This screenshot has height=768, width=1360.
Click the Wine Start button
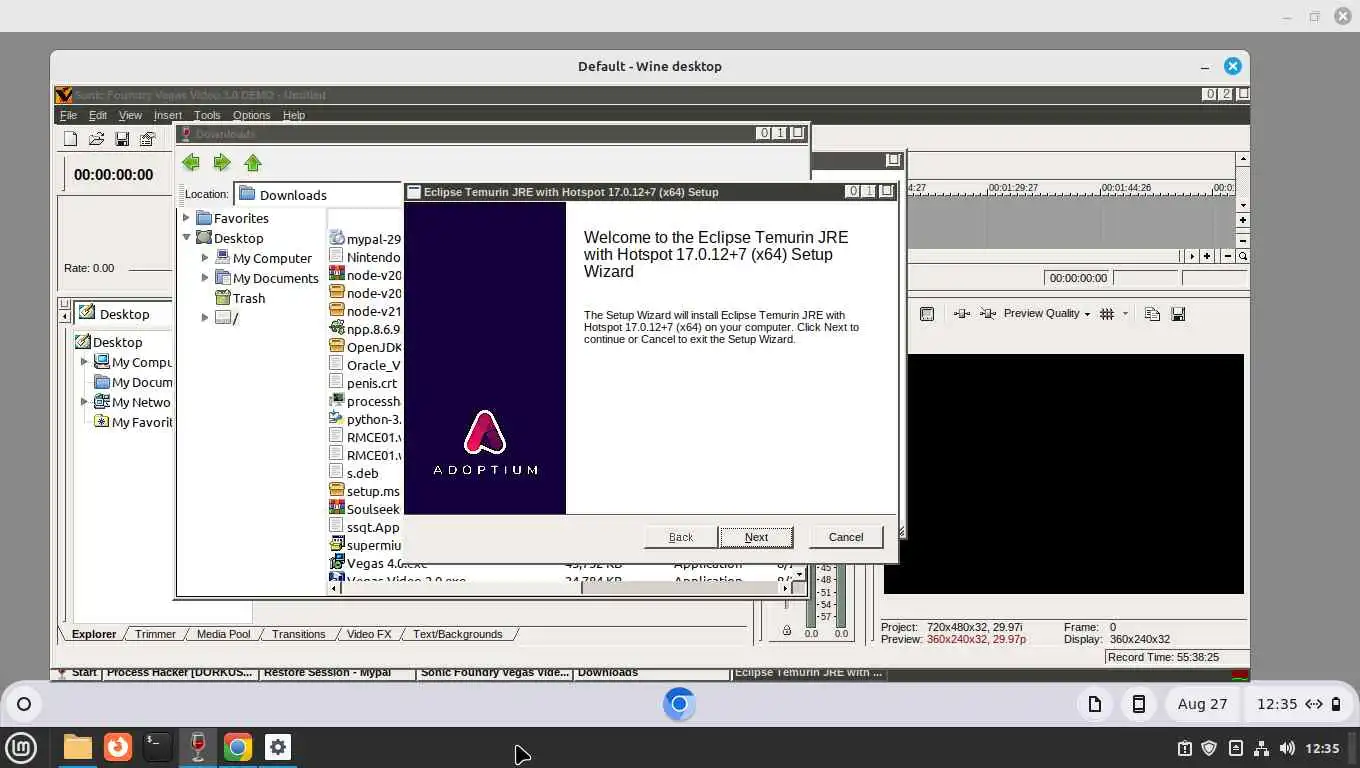(x=76, y=673)
